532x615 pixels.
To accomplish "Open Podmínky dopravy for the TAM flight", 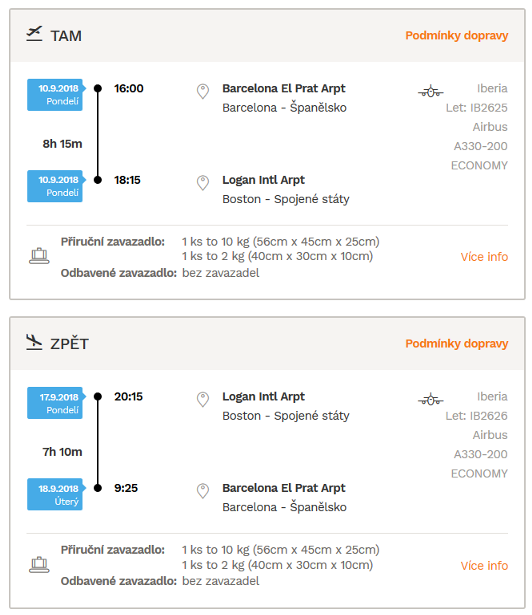I will click(457, 36).
